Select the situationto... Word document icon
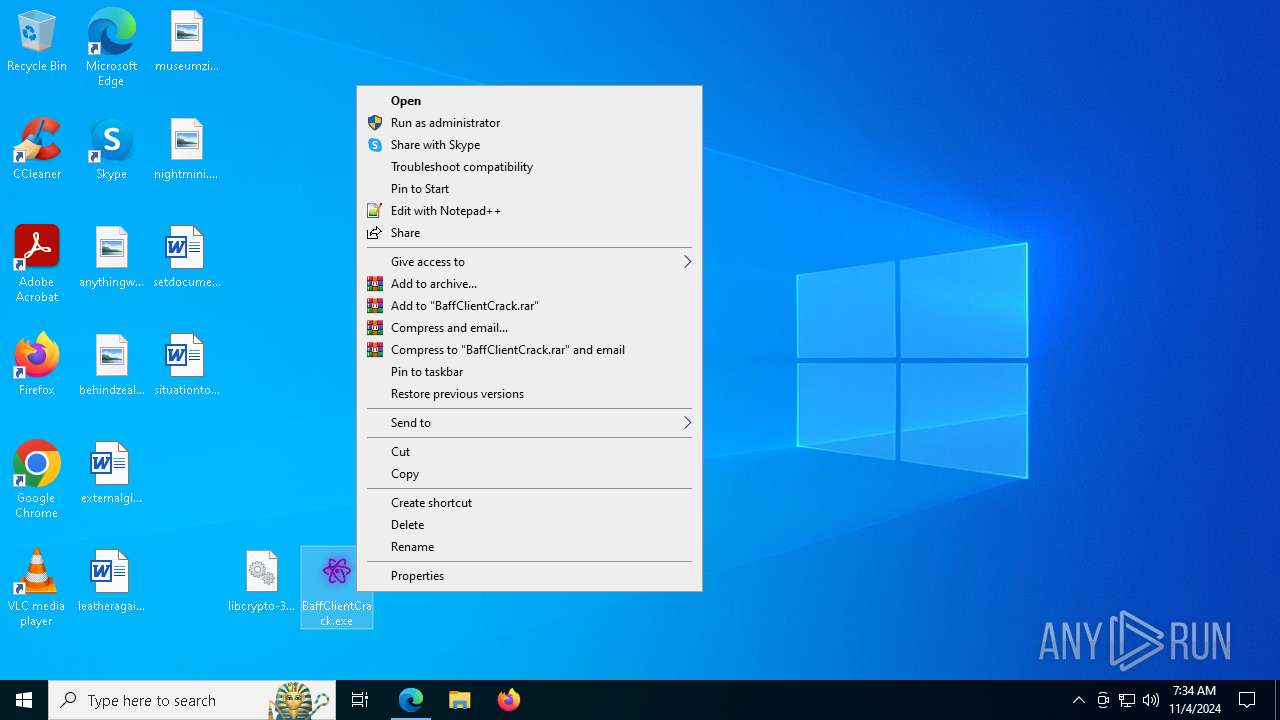 click(x=187, y=366)
